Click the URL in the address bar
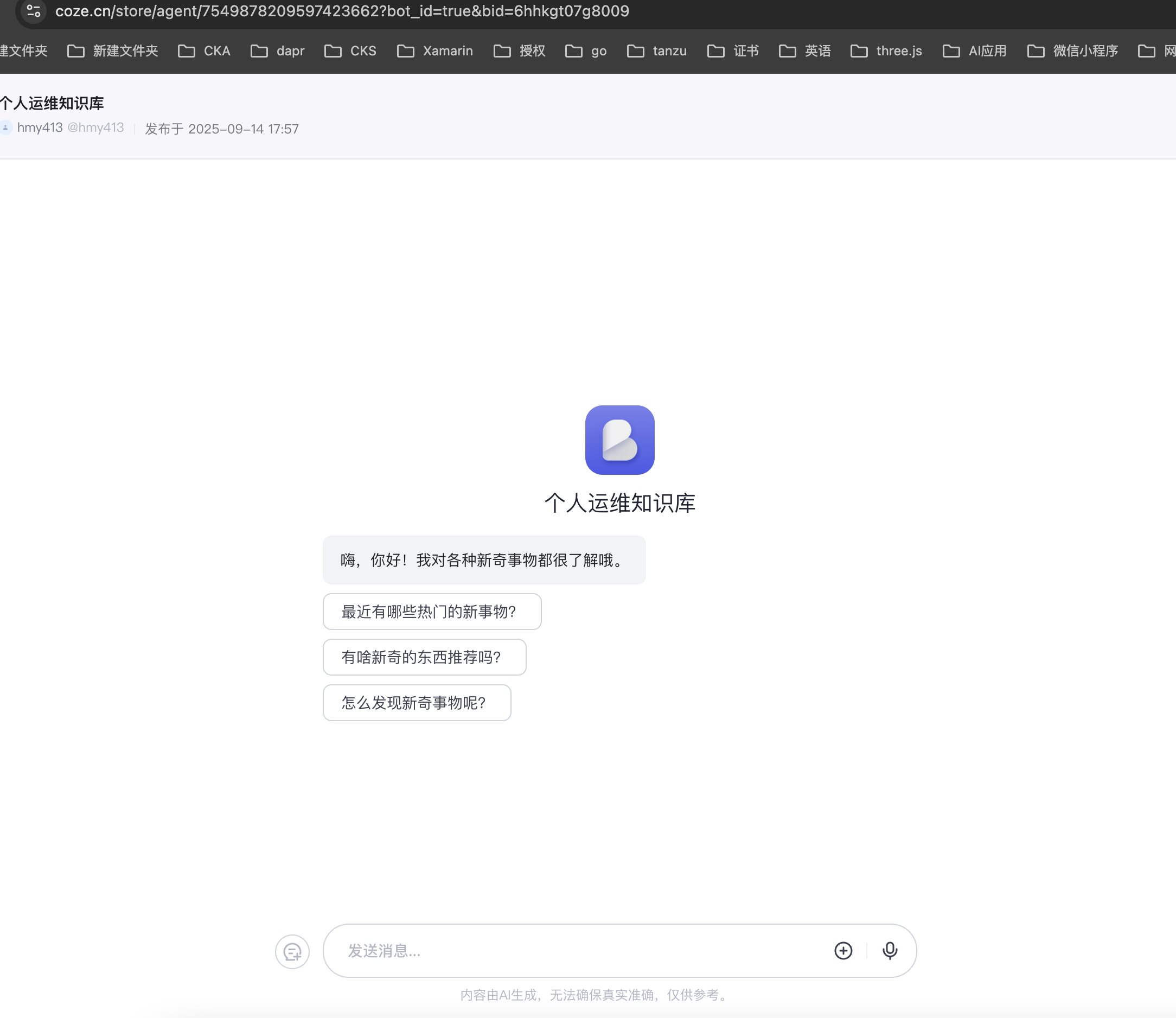1176x1018 pixels. [x=342, y=11]
